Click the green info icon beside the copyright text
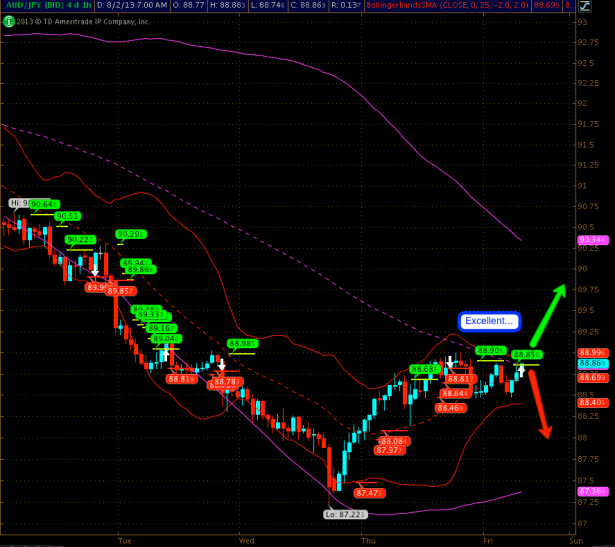The image size is (615, 547). pyautogui.click(x=8, y=20)
